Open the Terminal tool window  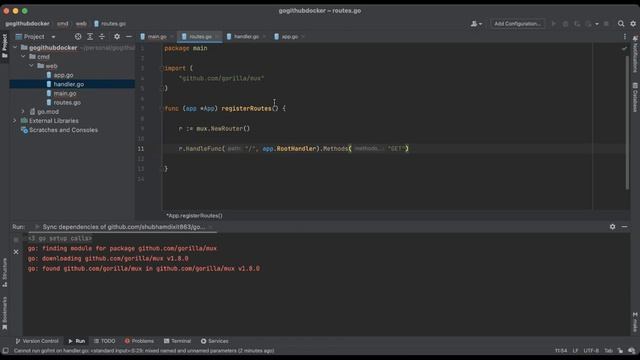pyautogui.click(x=178, y=341)
